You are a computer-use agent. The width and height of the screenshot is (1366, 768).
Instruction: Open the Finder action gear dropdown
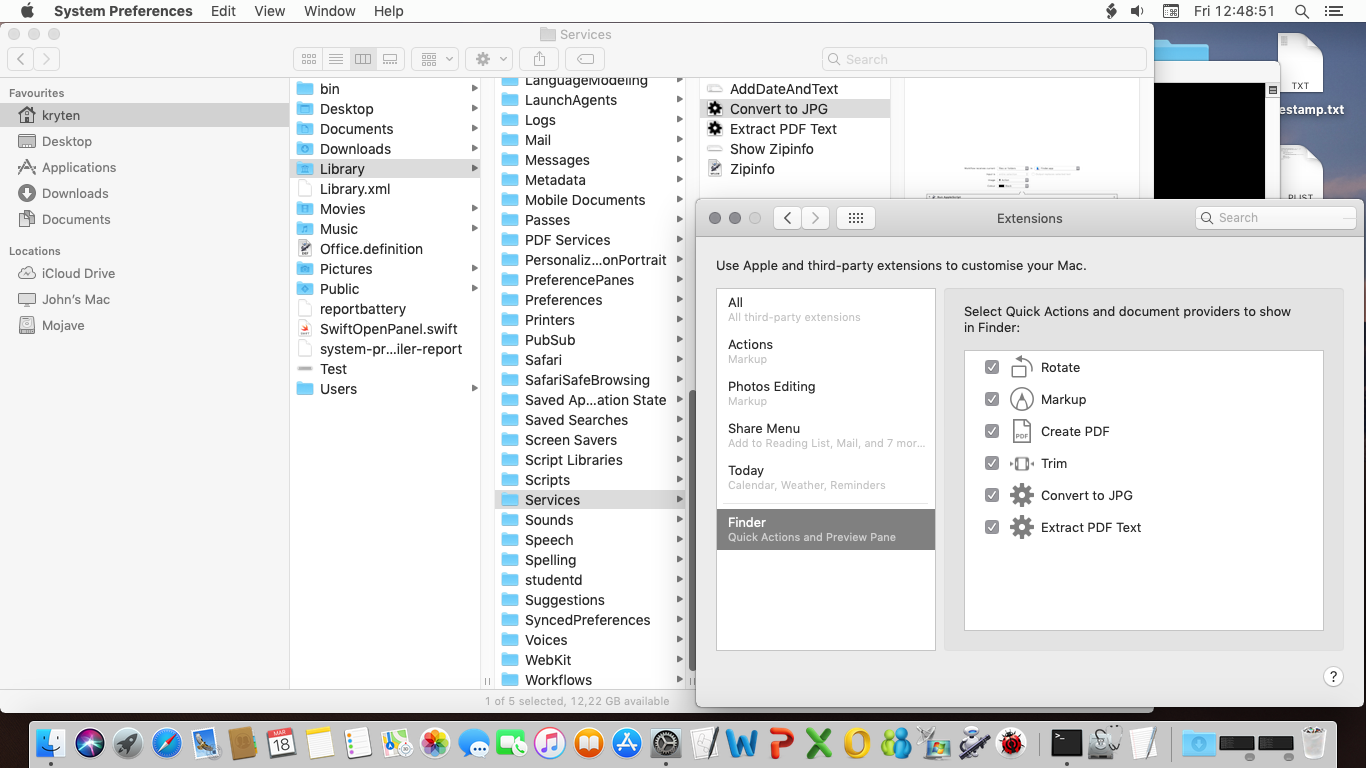coord(490,59)
